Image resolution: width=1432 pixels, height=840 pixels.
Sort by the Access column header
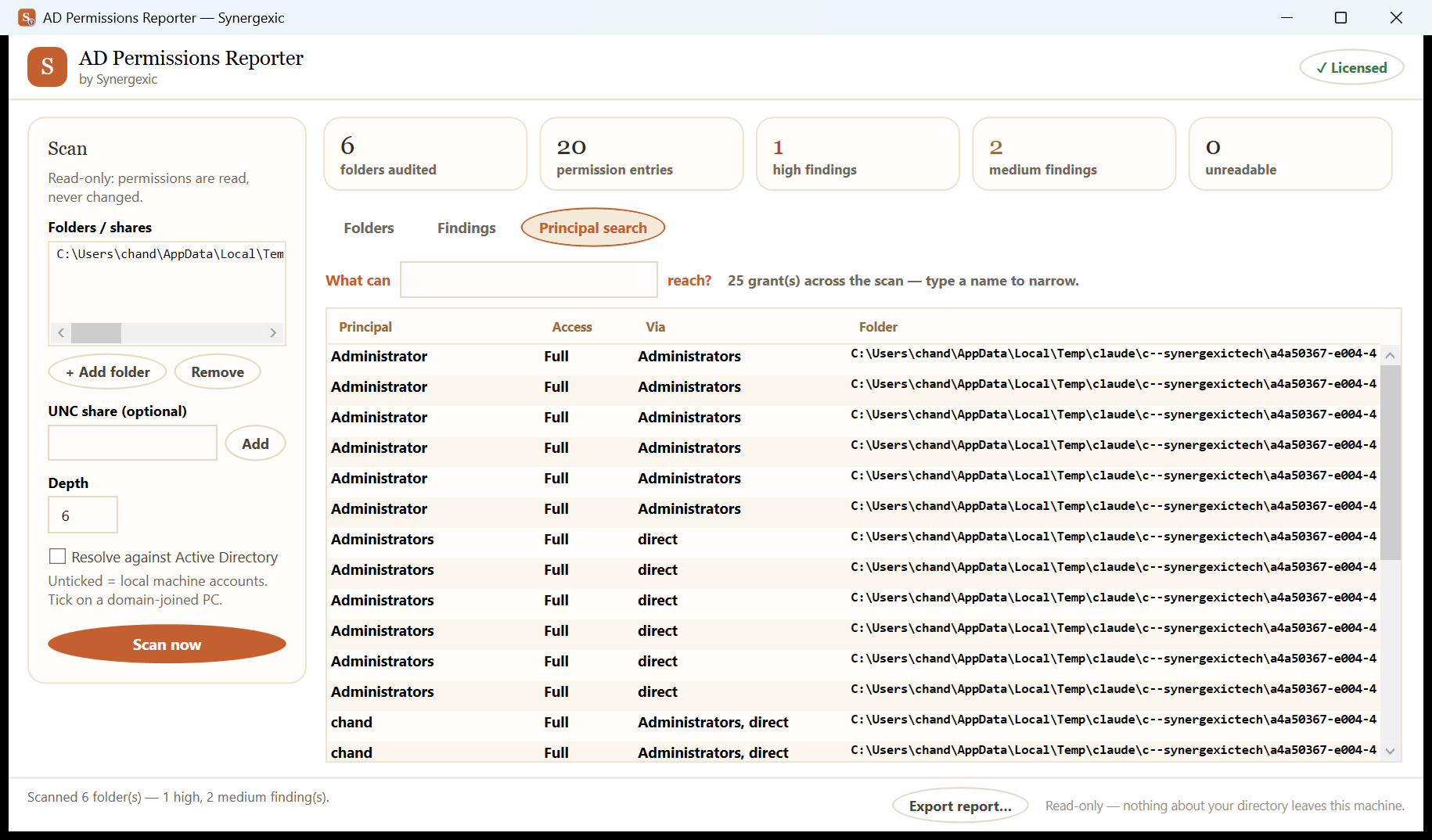572,327
